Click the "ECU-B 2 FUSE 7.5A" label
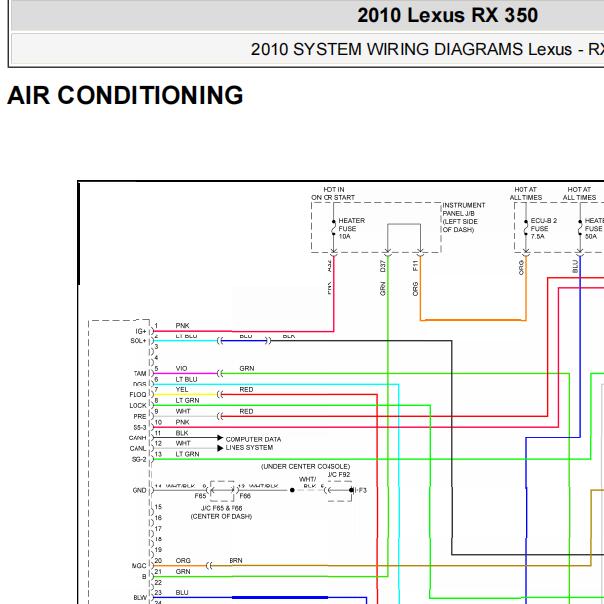The image size is (604, 604). click(x=544, y=228)
